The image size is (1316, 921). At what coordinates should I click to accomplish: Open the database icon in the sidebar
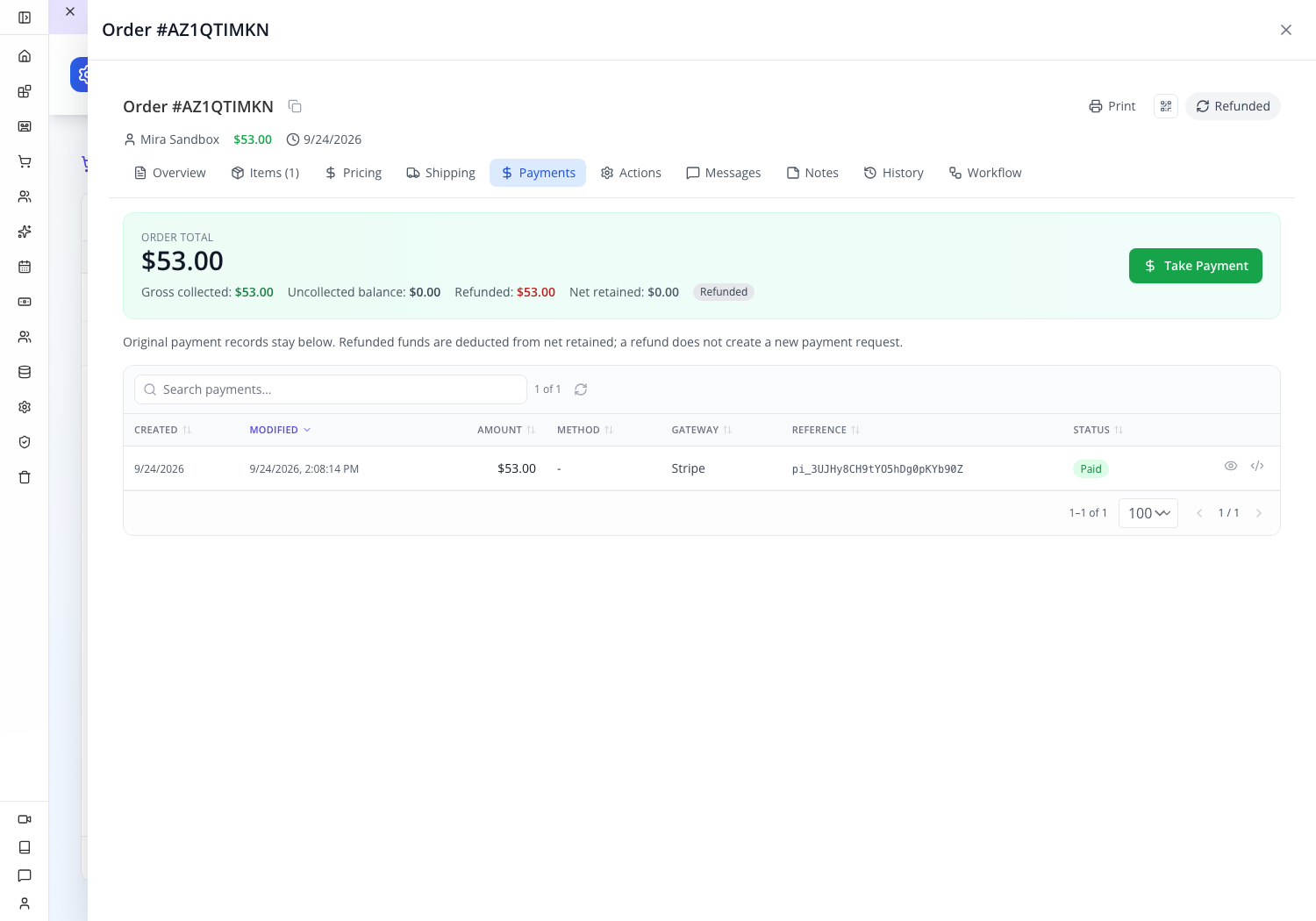tap(25, 372)
